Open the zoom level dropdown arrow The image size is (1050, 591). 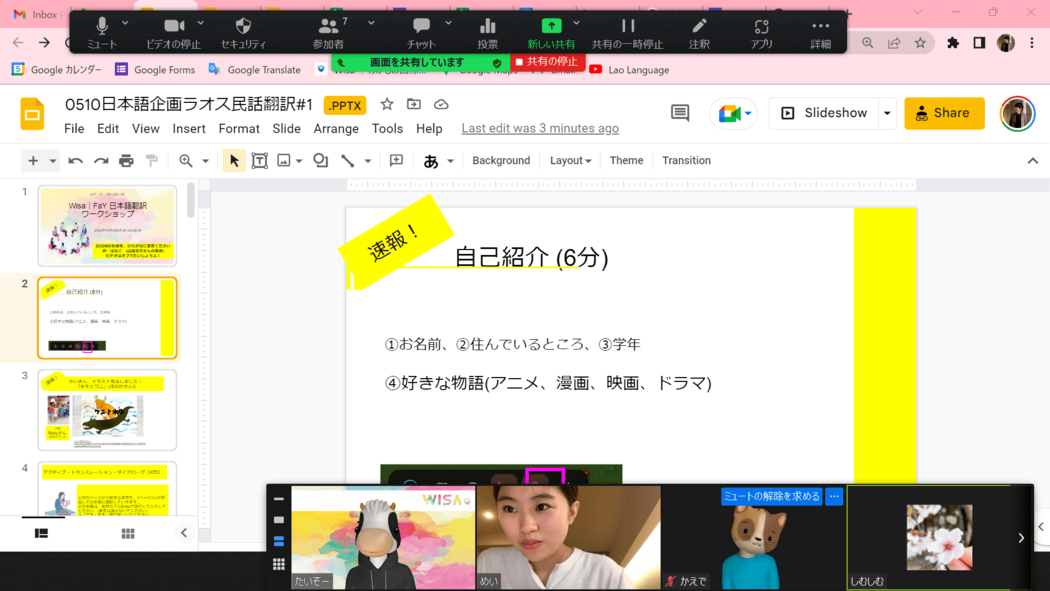206,161
